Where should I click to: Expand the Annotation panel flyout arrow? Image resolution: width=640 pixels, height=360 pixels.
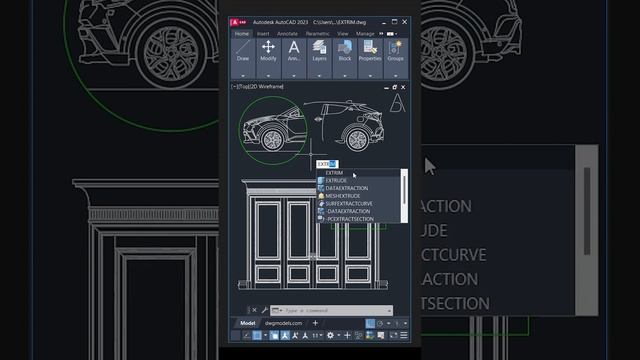pos(294,76)
